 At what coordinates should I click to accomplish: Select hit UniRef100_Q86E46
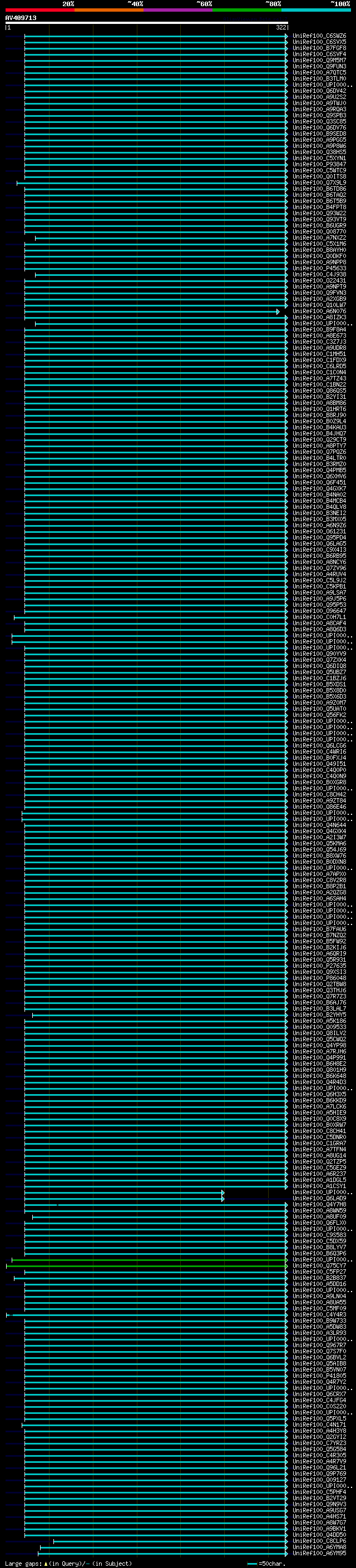319,807
